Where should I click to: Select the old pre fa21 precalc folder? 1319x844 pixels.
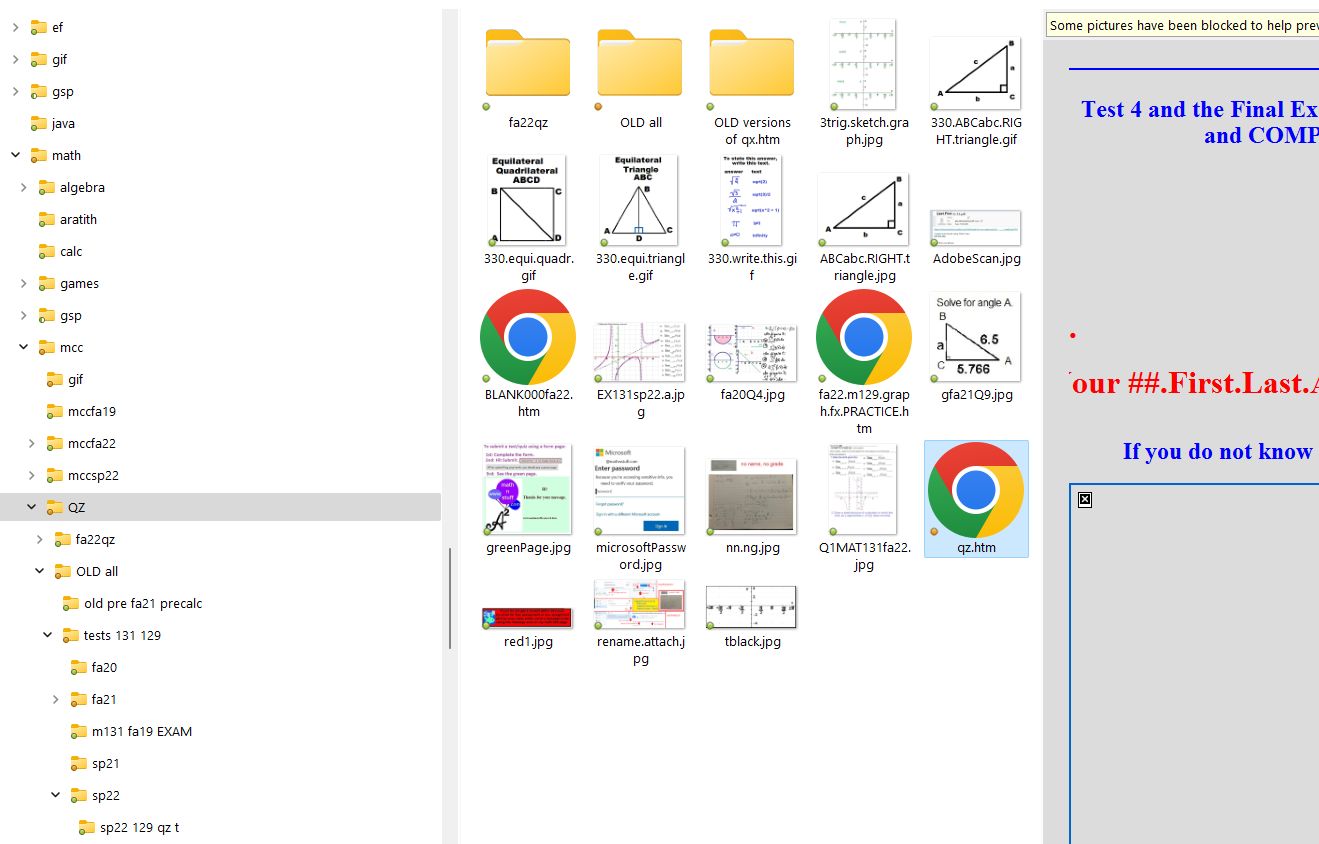142,603
